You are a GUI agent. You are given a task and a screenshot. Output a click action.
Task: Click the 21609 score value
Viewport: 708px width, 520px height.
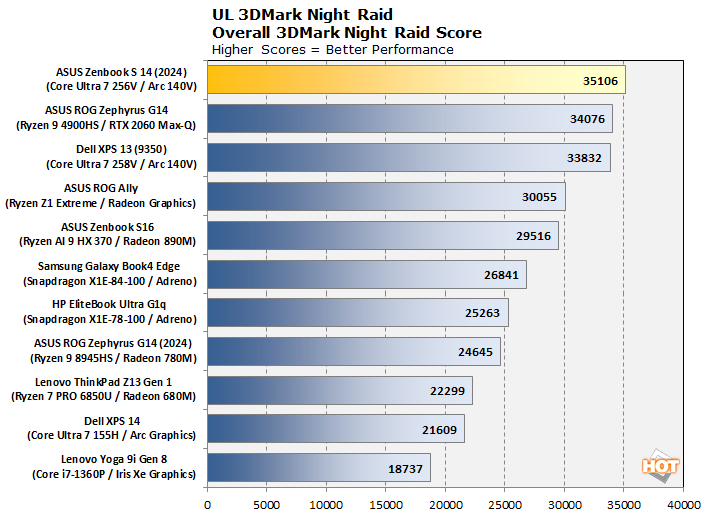(439, 430)
